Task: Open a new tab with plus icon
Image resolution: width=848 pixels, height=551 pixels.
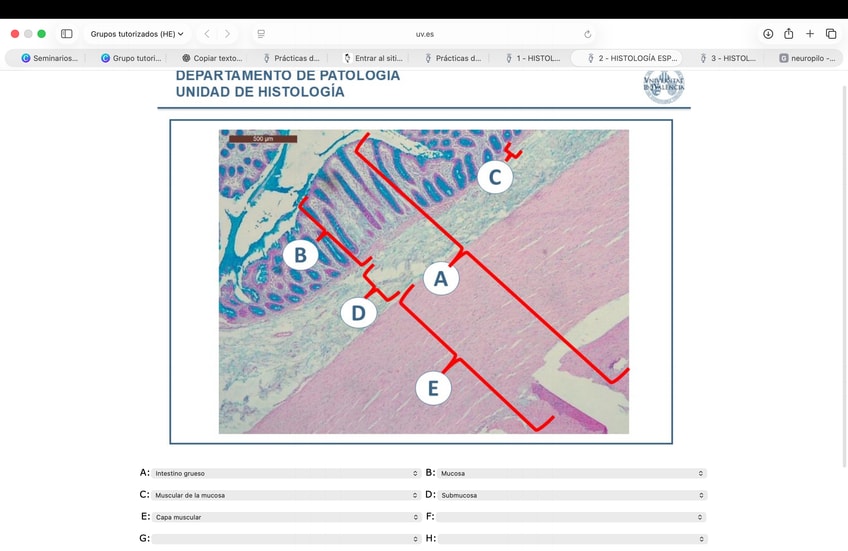Action: pyautogui.click(x=810, y=34)
